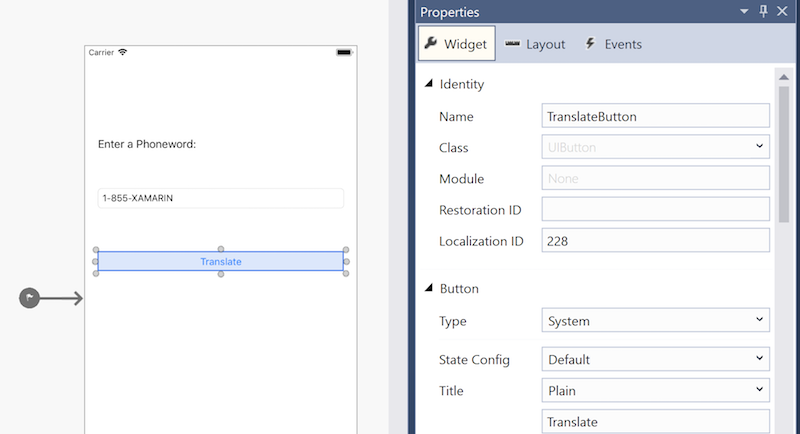Click the Name field containing TranslateButton
Viewport: 800px width, 434px height.
point(655,116)
